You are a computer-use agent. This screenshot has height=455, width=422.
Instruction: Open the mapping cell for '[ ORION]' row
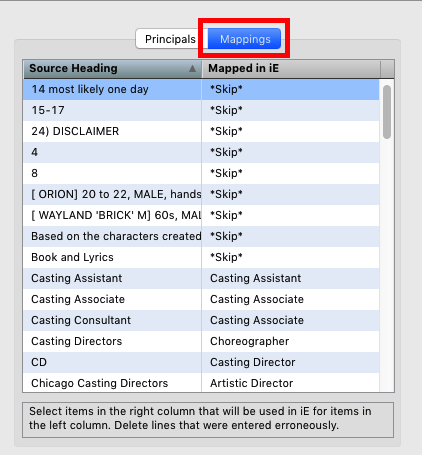point(290,194)
